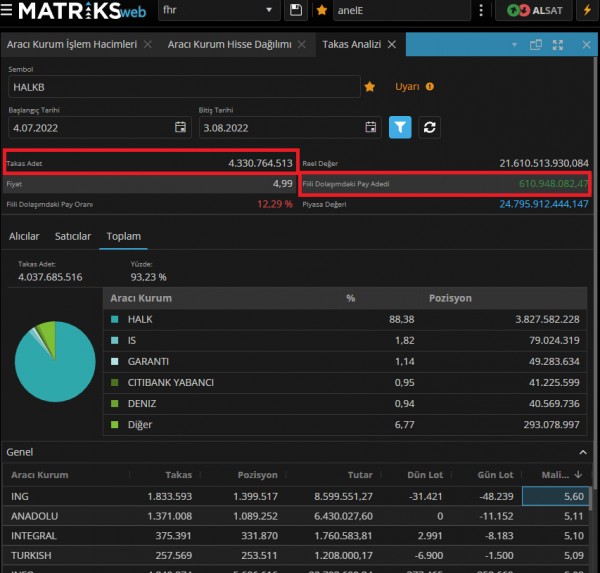Image resolution: width=600 pixels, height=573 pixels.
Task: Click the HALKB symbol input field
Action: click(184, 87)
